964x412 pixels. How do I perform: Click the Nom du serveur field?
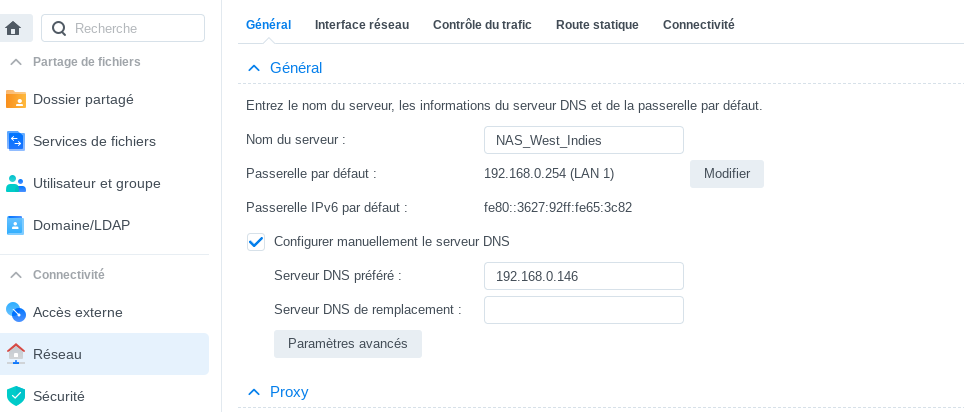583,140
